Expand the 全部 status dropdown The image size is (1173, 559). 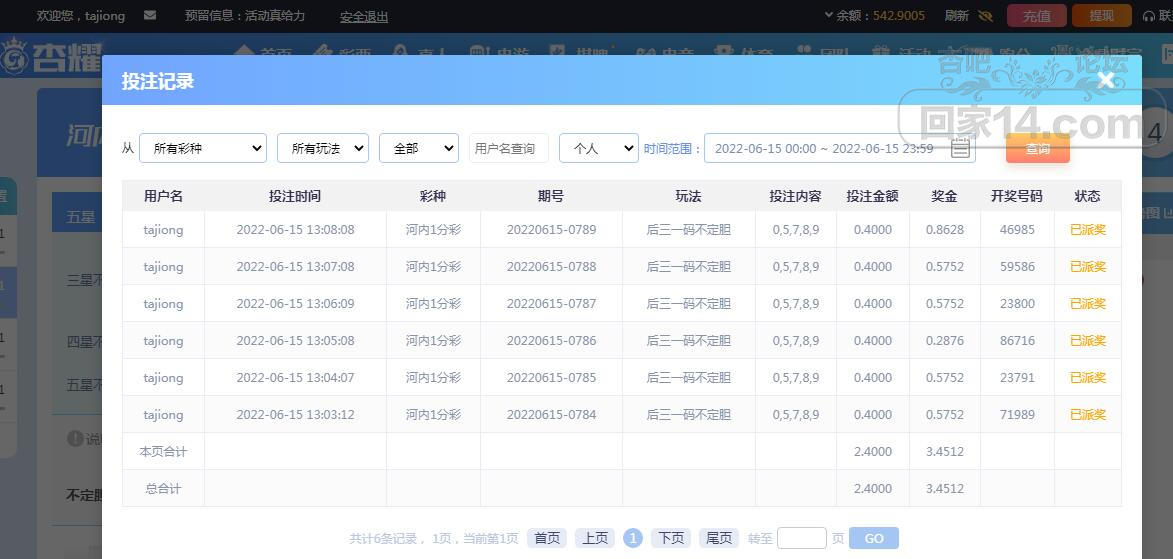[x=418, y=148]
